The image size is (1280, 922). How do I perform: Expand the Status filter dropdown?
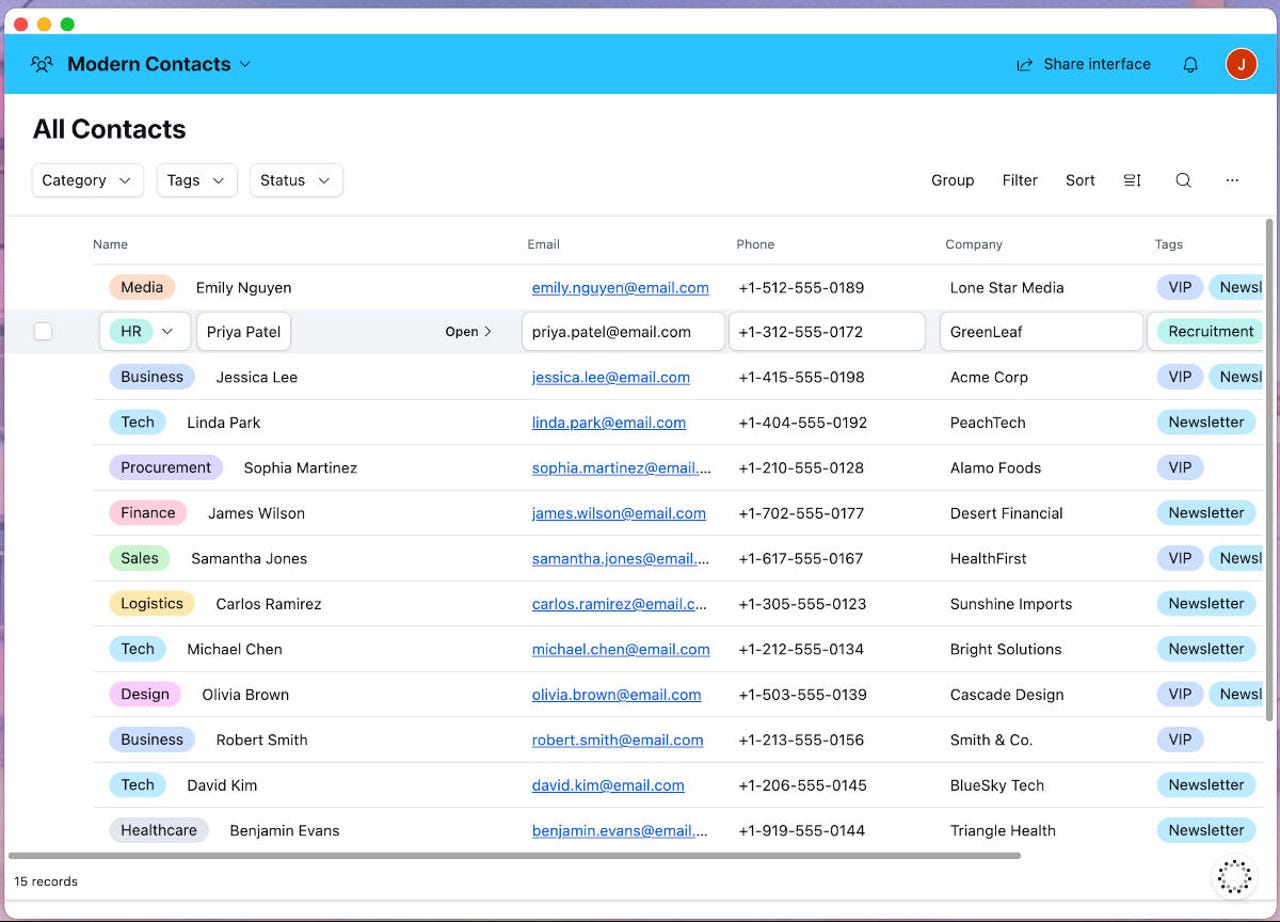tap(296, 180)
